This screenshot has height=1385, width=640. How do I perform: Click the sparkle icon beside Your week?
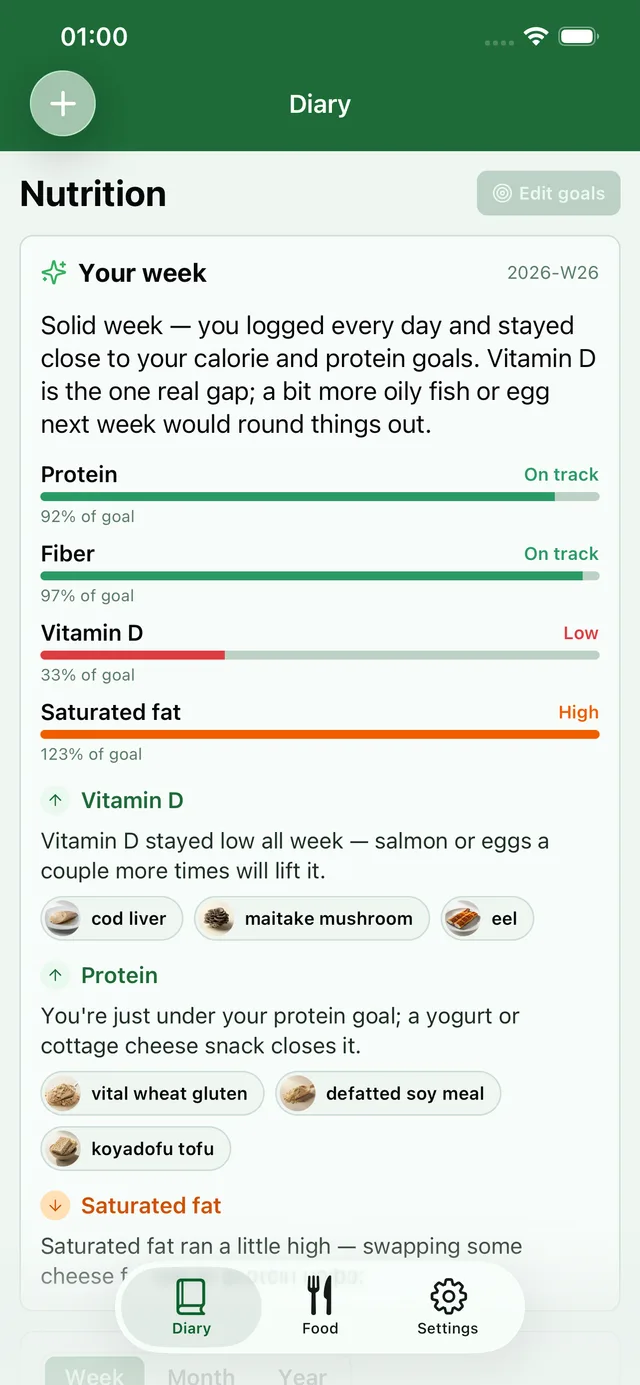click(x=54, y=272)
